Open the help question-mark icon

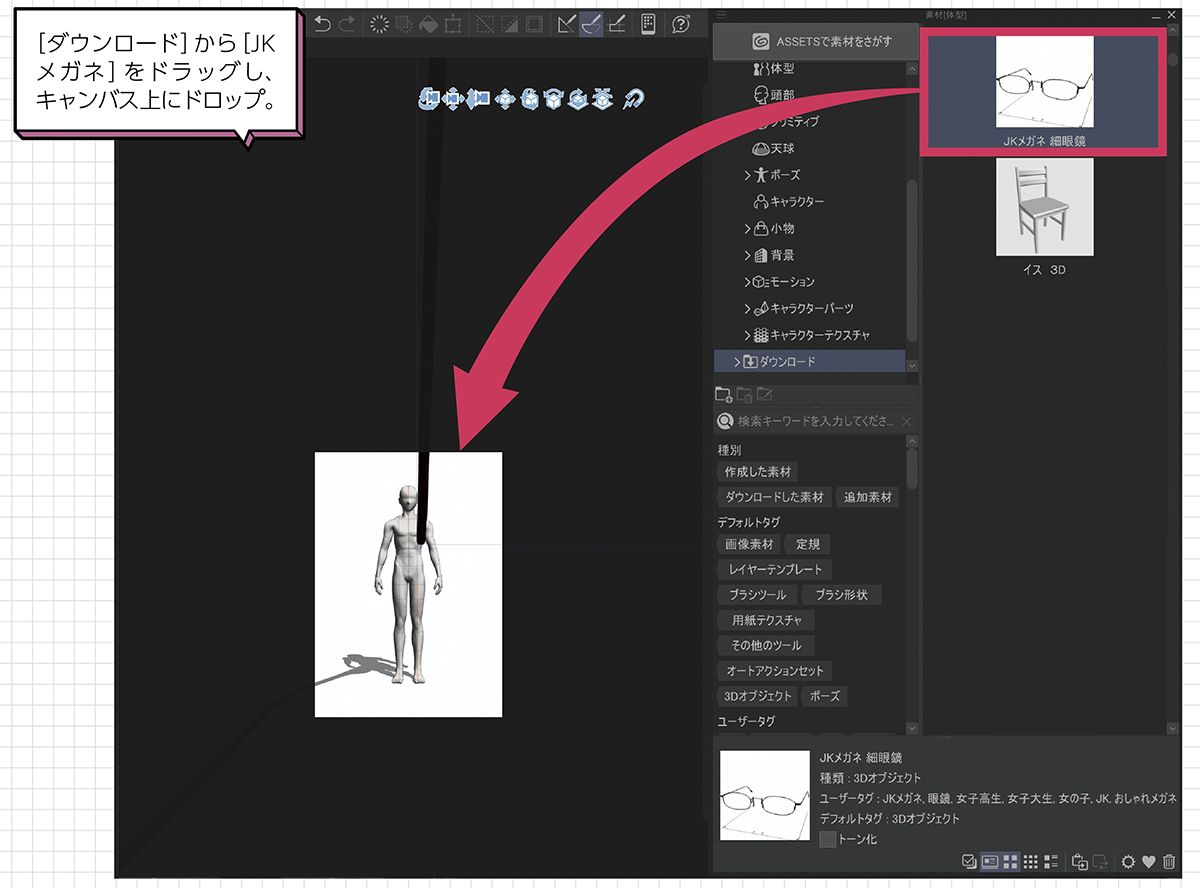coord(681,24)
